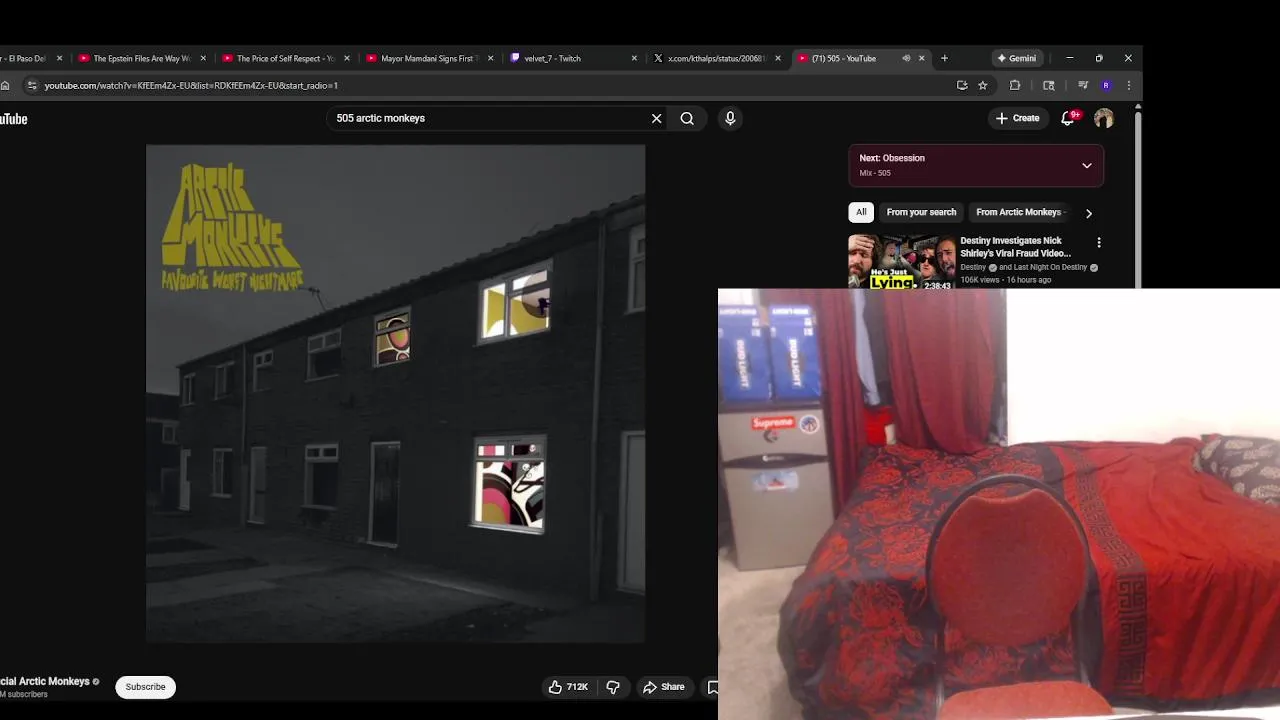
Task: Open Destiny Investigates Nick Shirley's video title
Action: coord(1015,247)
